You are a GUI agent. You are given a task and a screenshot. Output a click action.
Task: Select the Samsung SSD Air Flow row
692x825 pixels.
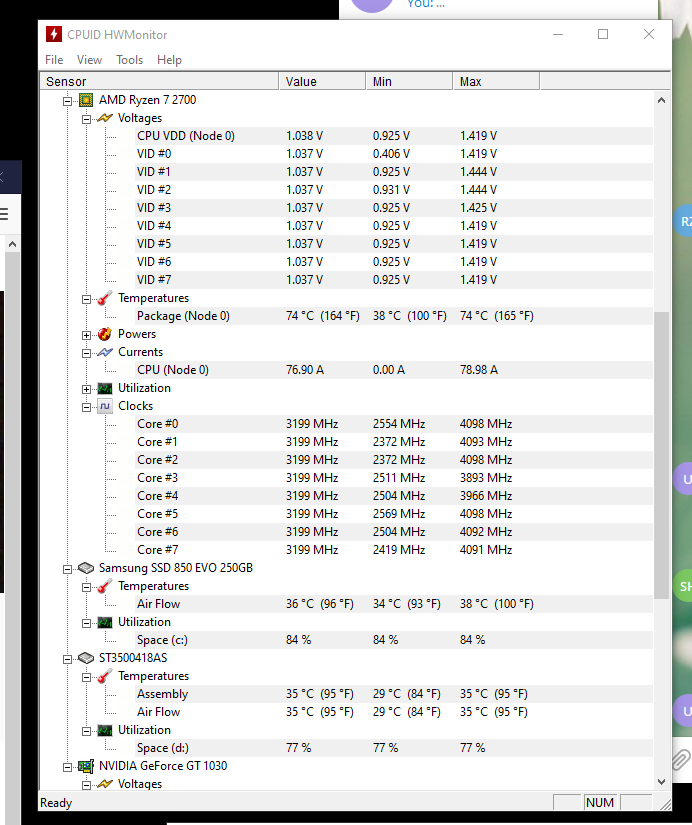click(394, 604)
